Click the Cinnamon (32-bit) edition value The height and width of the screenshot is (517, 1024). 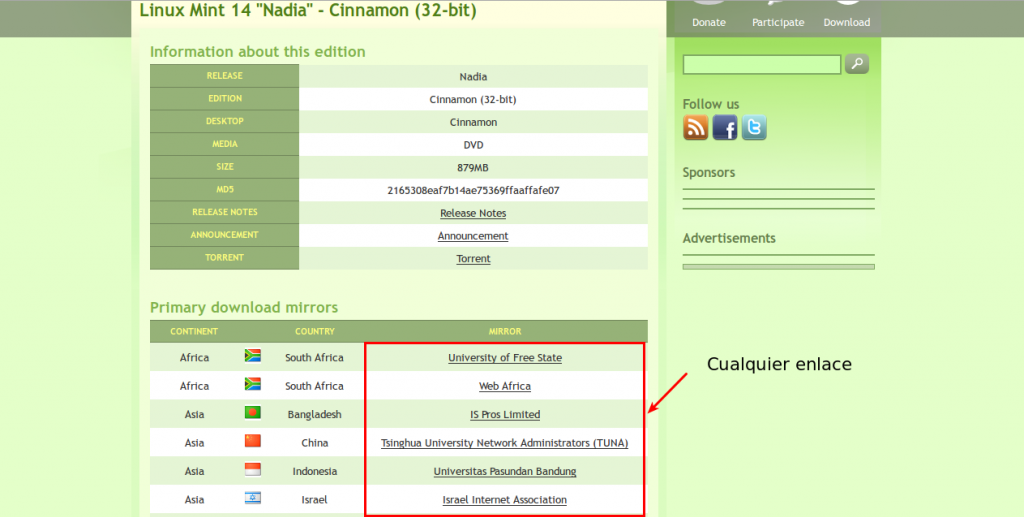(473, 99)
